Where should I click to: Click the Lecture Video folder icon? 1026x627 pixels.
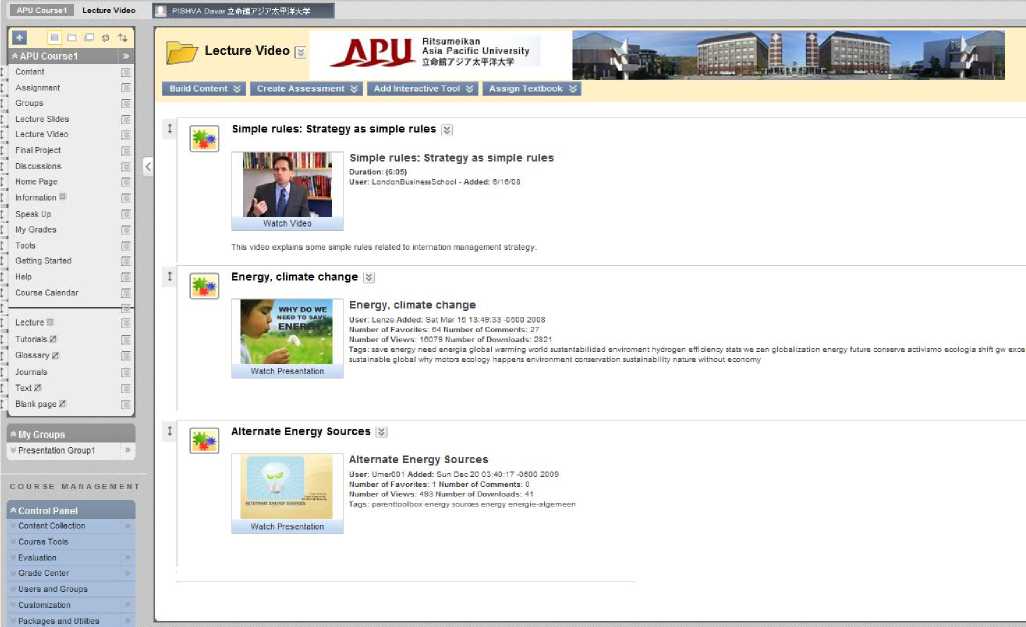pos(181,52)
